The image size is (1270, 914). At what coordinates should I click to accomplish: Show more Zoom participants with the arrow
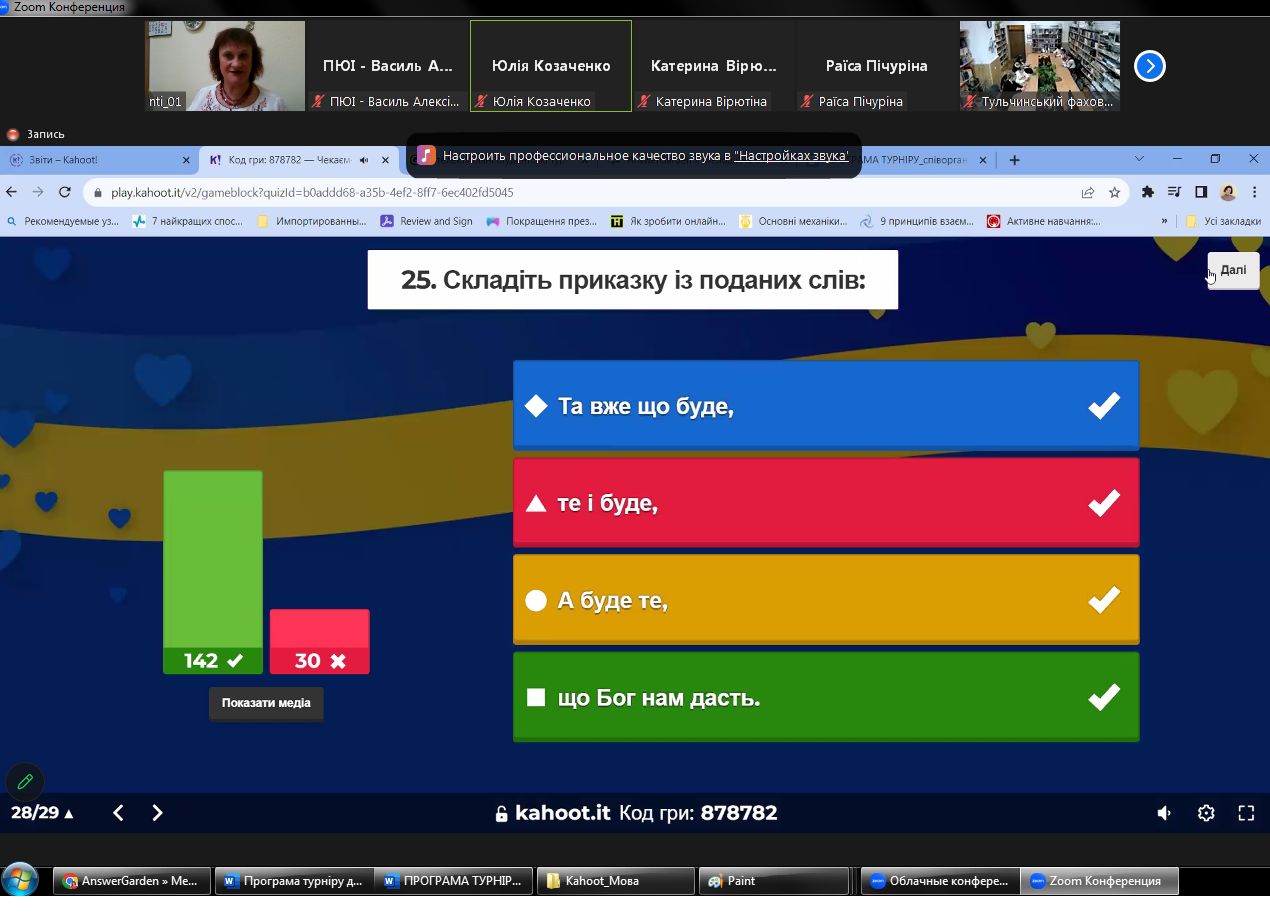pos(1150,66)
